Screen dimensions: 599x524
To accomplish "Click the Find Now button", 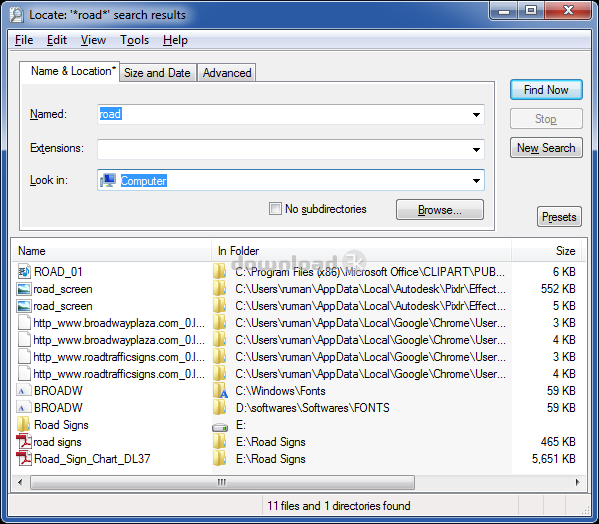I will 546,90.
